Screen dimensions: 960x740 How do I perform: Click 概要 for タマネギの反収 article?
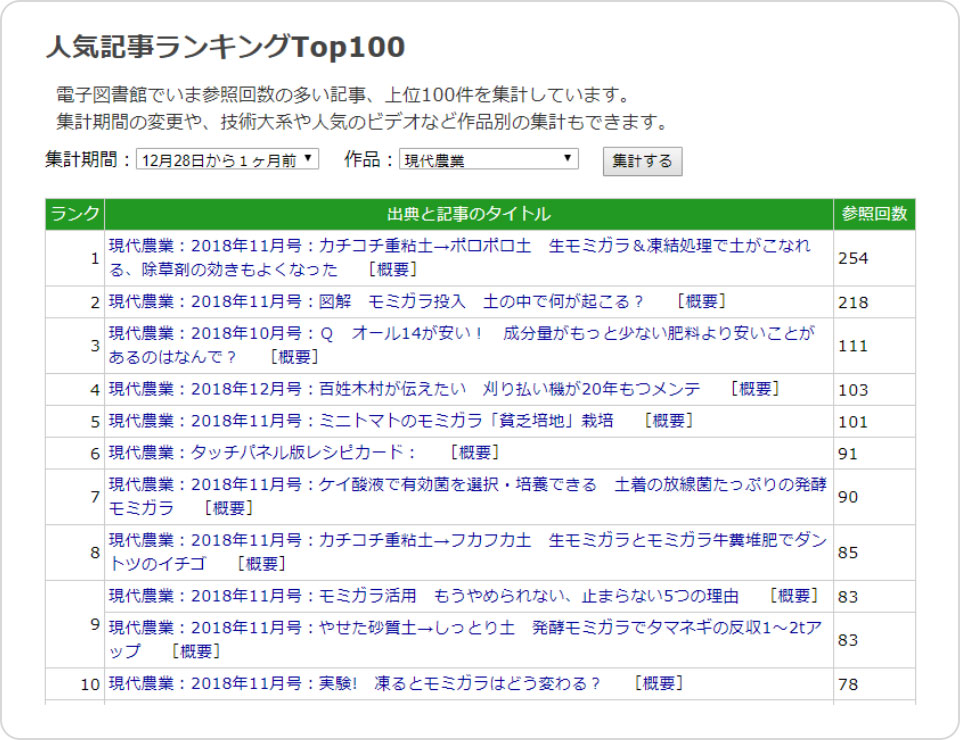195,651
